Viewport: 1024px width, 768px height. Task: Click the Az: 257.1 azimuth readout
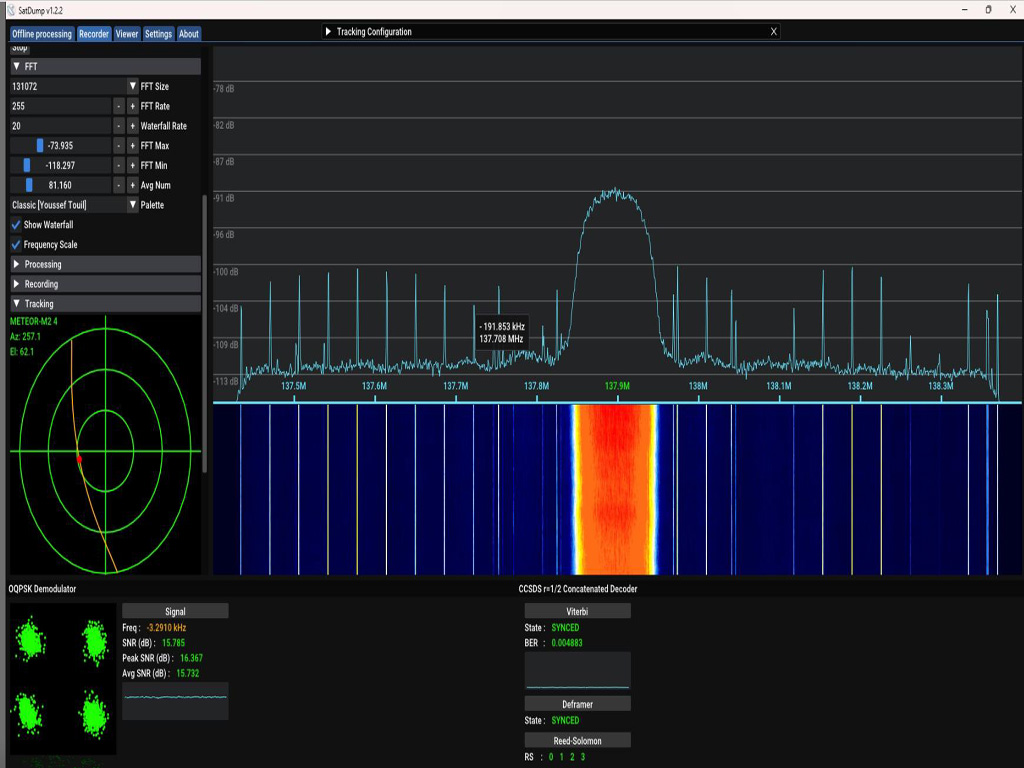[25, 336]
